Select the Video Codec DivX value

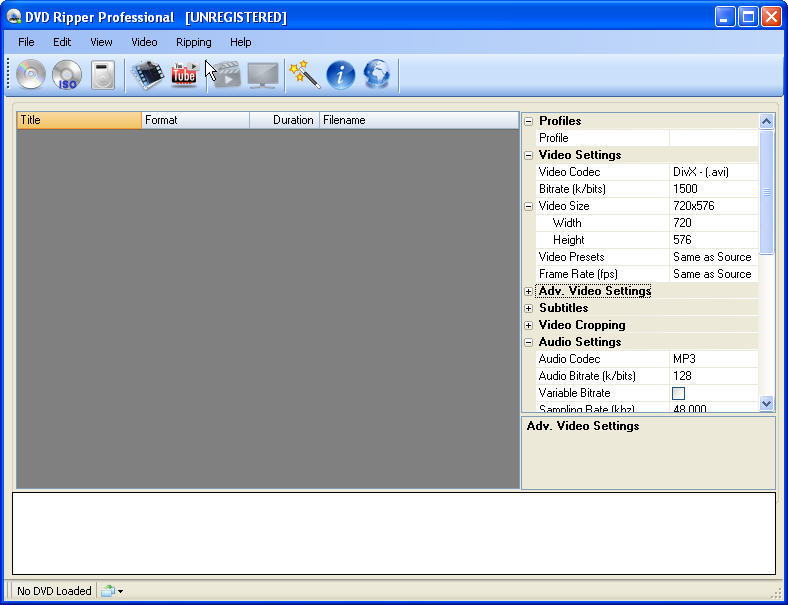(x=714, y=172)
